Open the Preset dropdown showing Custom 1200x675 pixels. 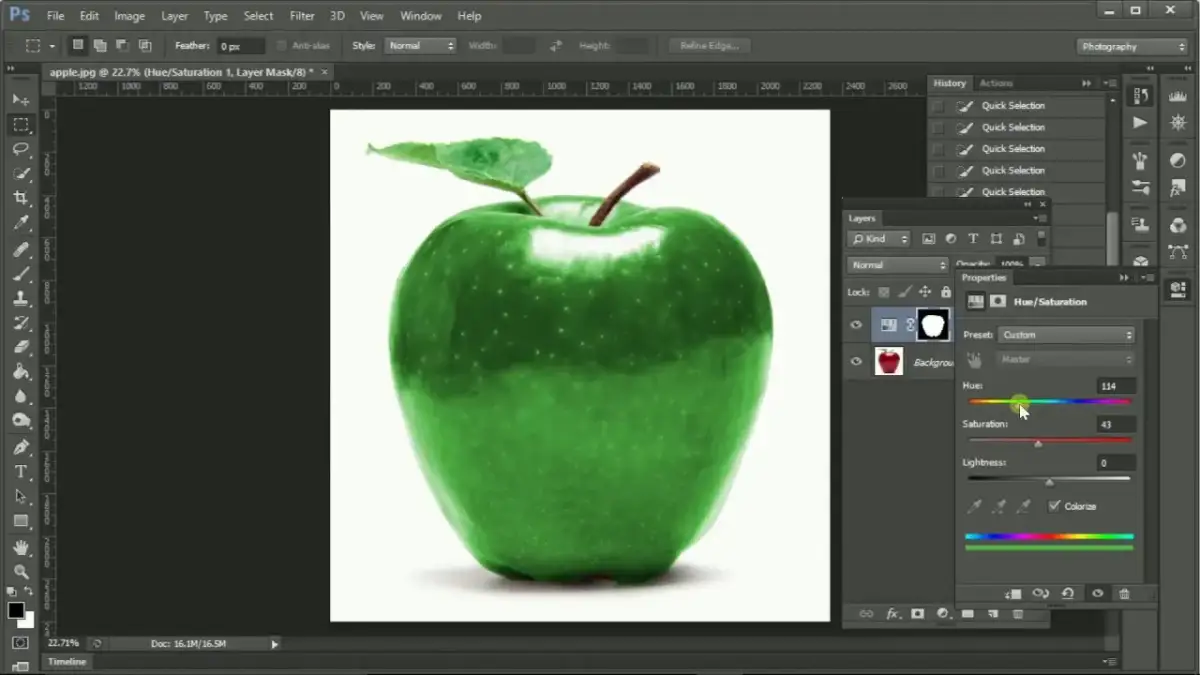[1065, 334]
